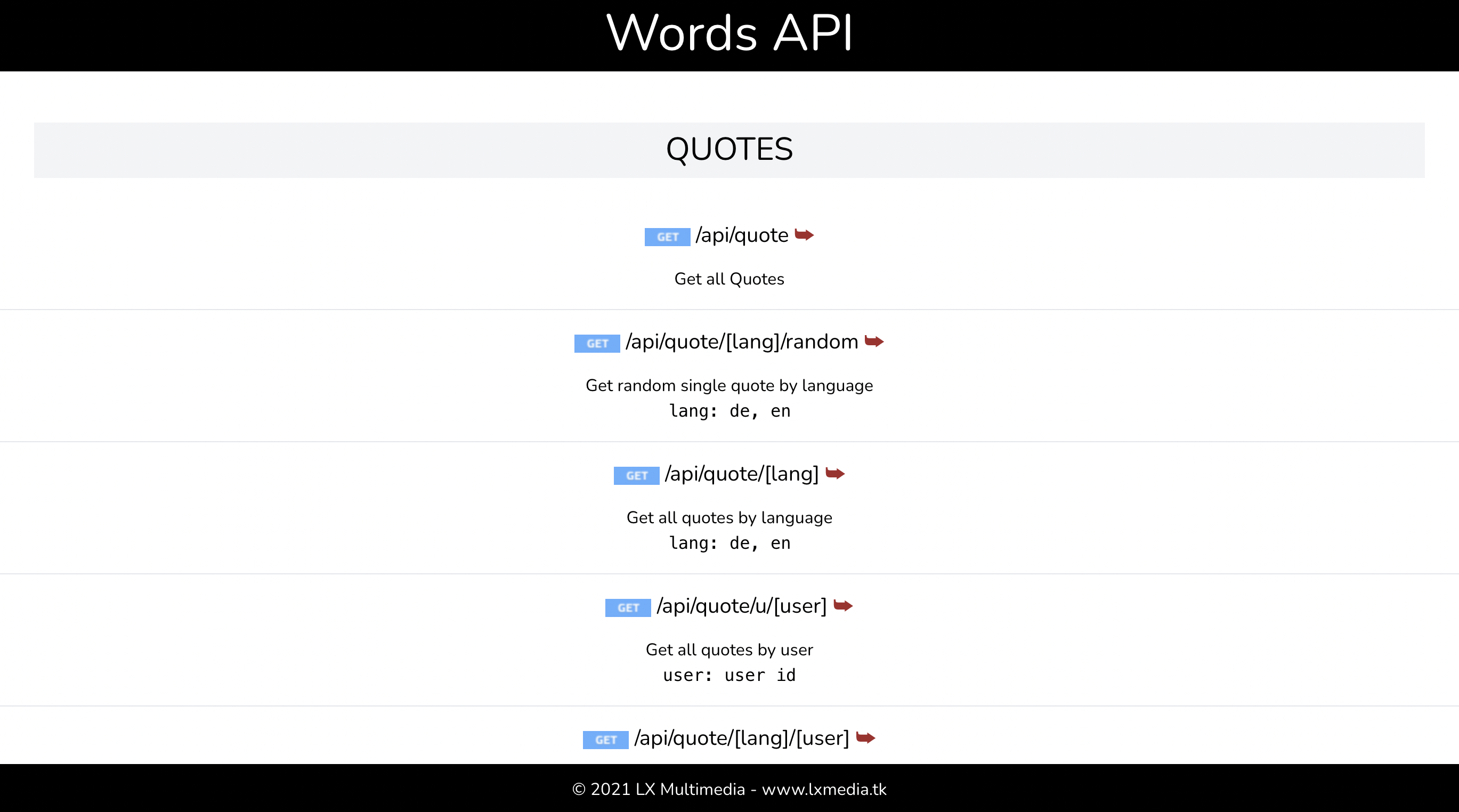
Task: Open the arrow link beside /api/quote/[lang]/[user]
Action: click(865, 738)
